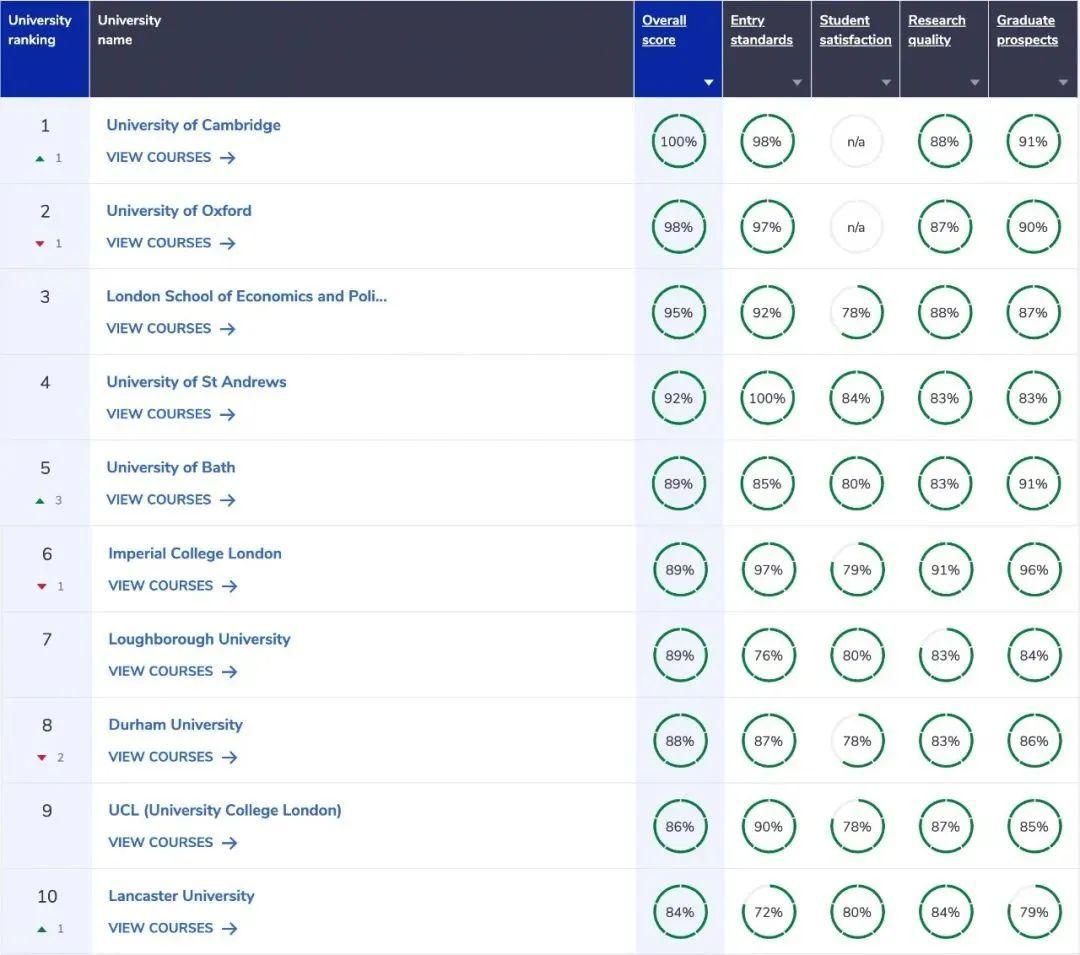The width and height of the screenshot is (1080, 955).
Task: Click the Research quality sort dropdown arrow
Action: coord(975,83)
